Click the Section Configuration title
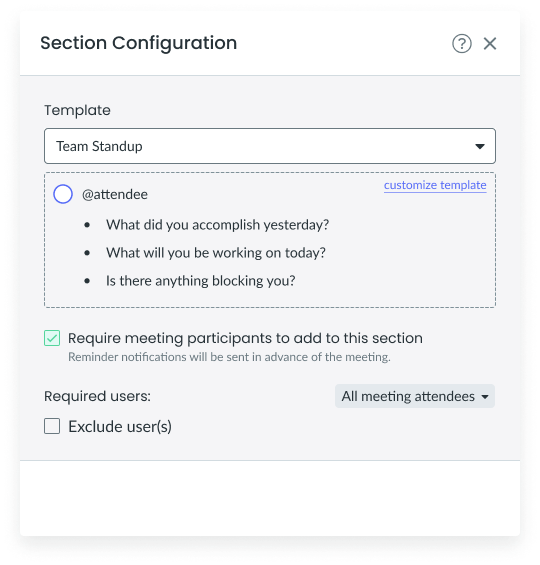This screenshot has width=540, height=565. point(139,43)
